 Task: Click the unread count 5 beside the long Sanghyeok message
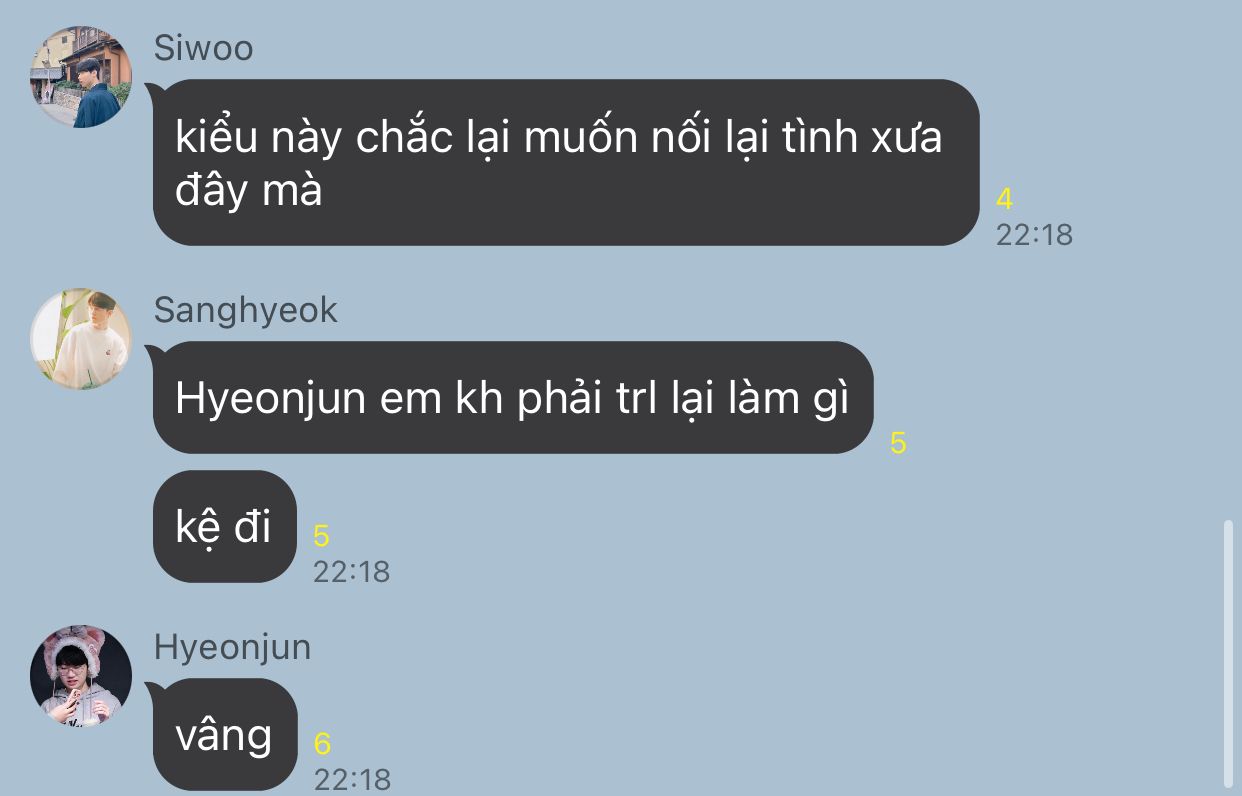[898, 443]
